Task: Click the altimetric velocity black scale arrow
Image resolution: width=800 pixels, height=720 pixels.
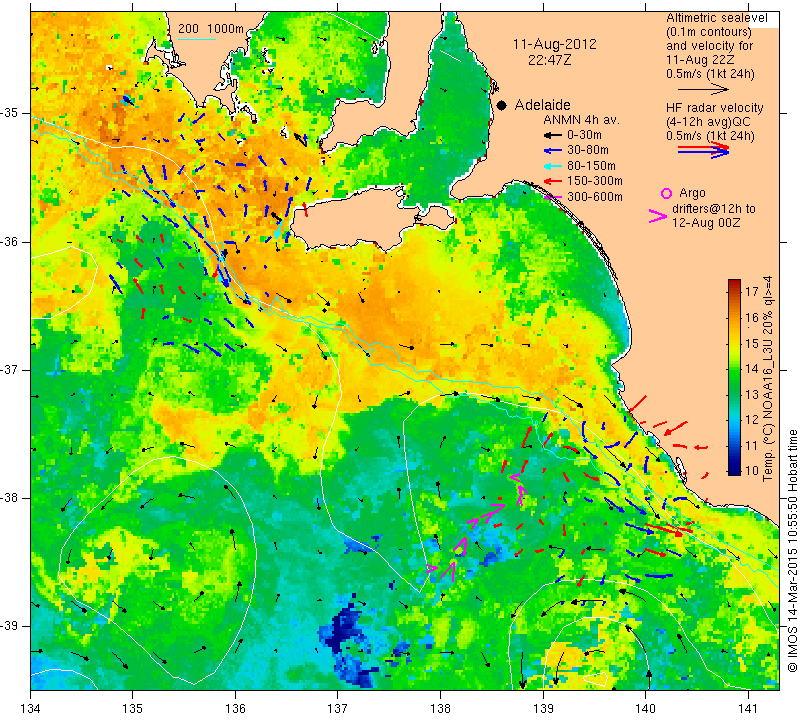Action: pyautogui.click(x=703, y=89)
